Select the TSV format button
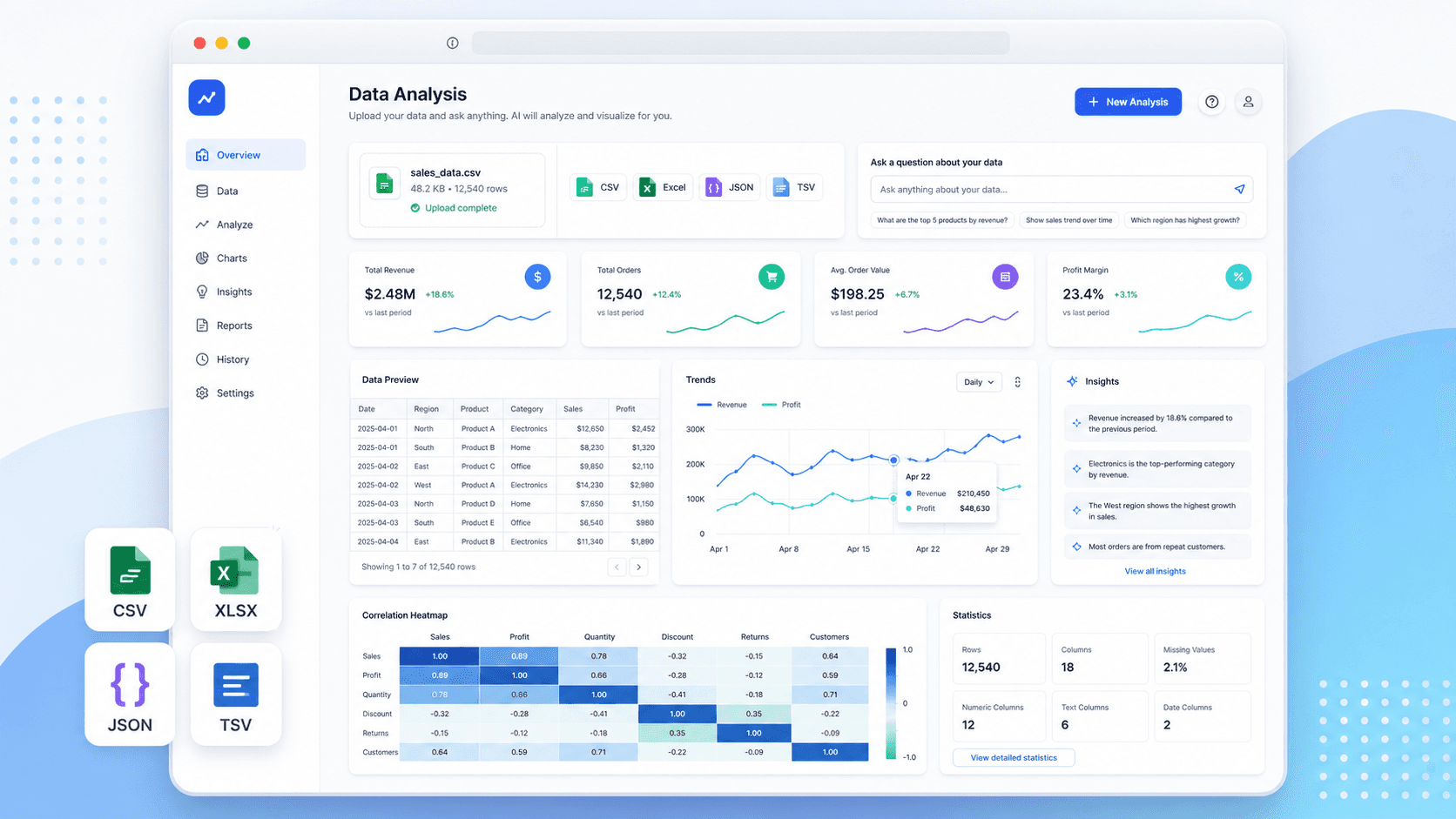 point(795,187)
